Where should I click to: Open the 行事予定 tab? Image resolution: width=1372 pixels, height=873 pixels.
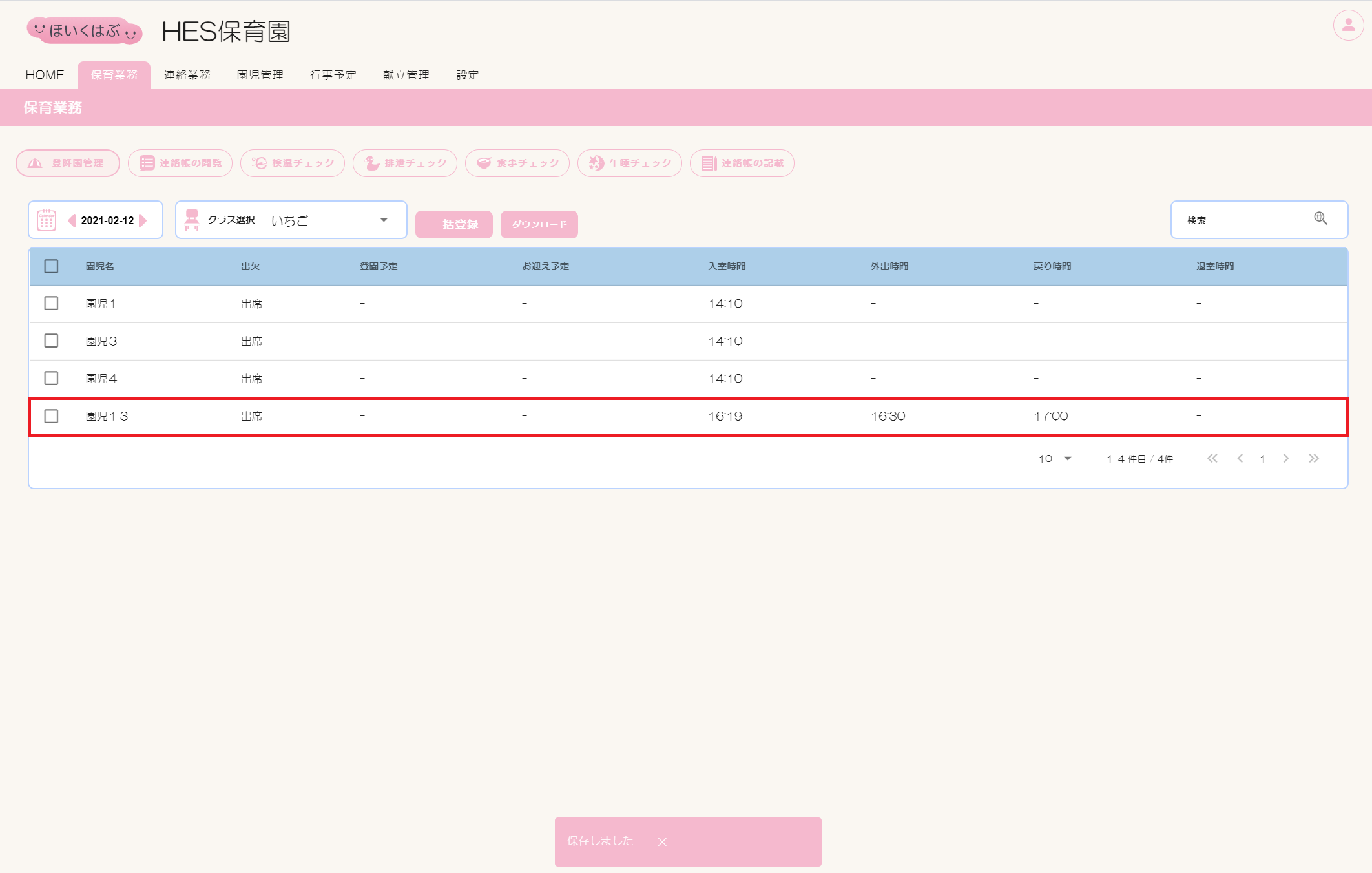333,75
